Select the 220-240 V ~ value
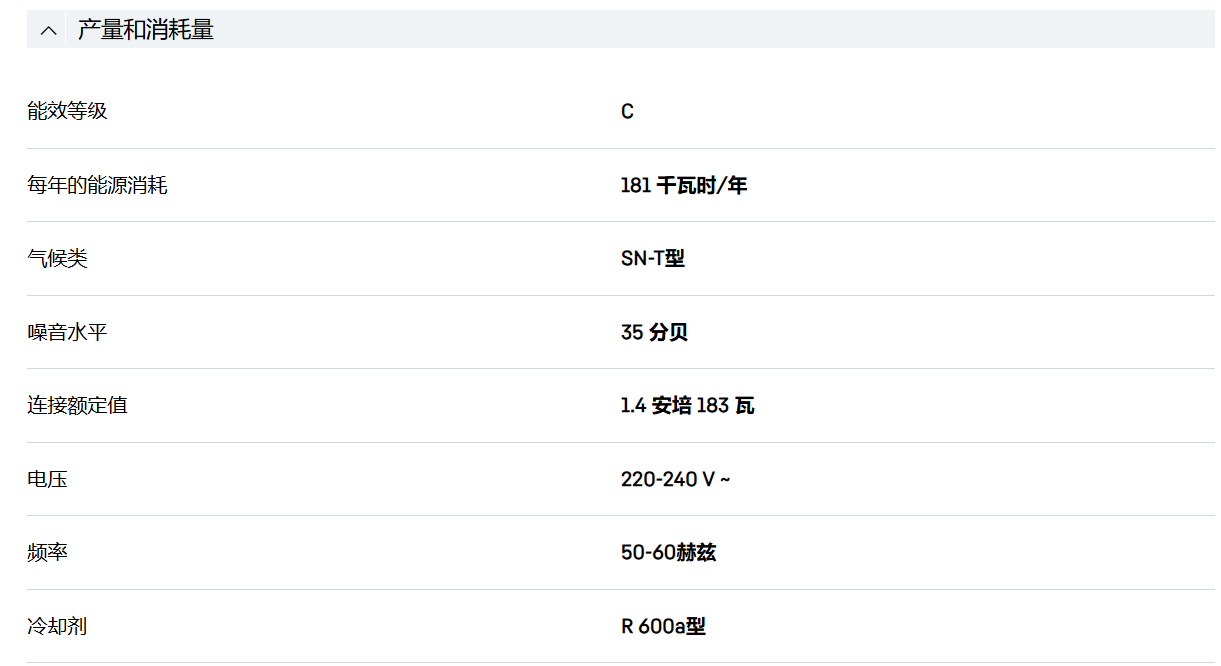1221x666 pixels. (675, 479)
